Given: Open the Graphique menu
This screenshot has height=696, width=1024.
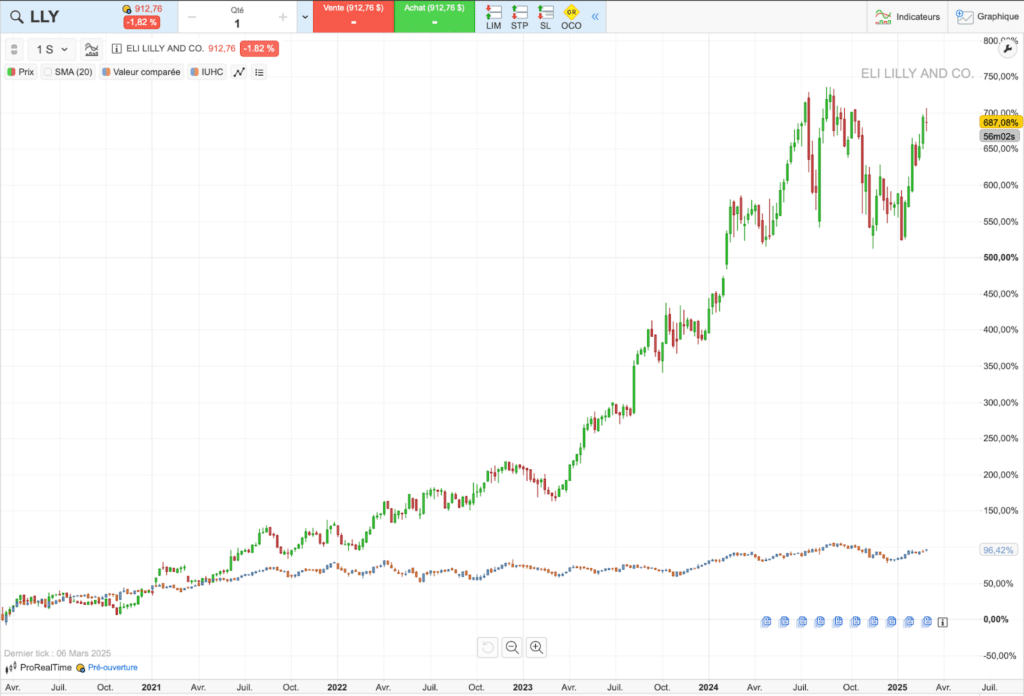Looking at the screenshot, I should click(986, 17).
